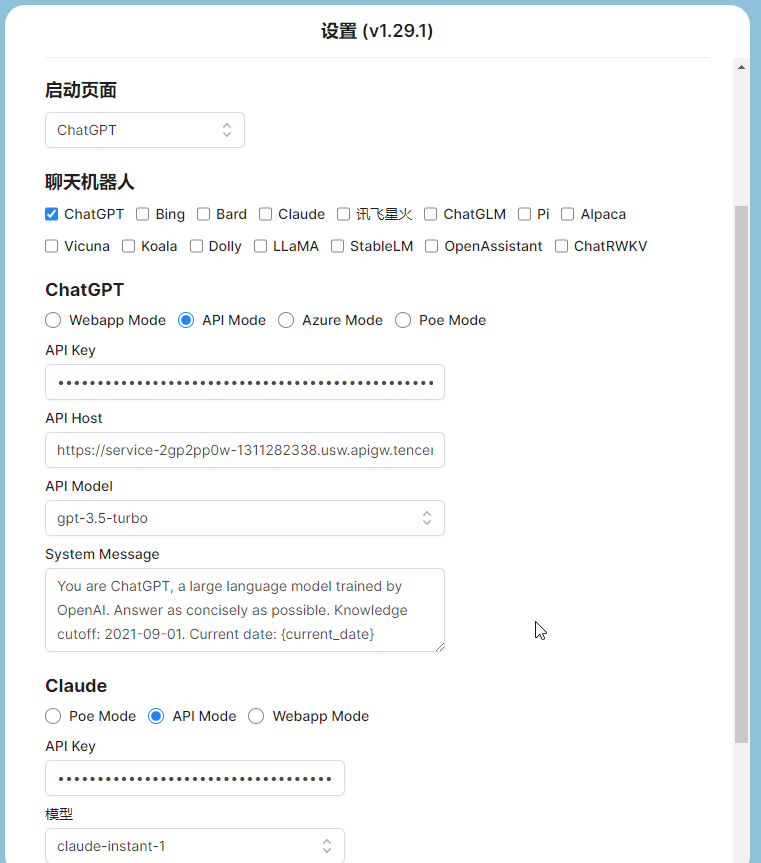Select ChatGPT Poe Mode radio button
The width and height of the screenshot is (761, 863).
click(x=403, y=320)
